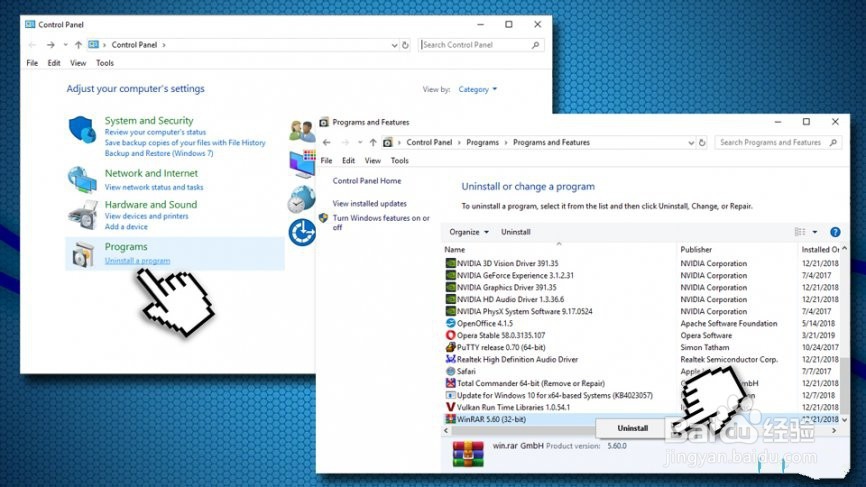Screen dimensions: 866x487
Task: Open Hardware and Sound printer icon
Action: pyautogui.click(x=82, y=215)
